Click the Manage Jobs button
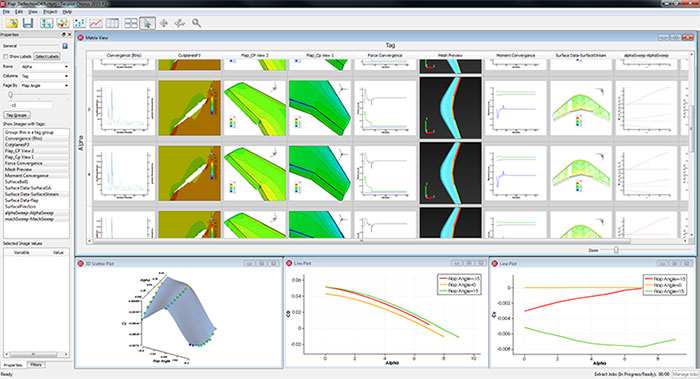 point(685,374)
